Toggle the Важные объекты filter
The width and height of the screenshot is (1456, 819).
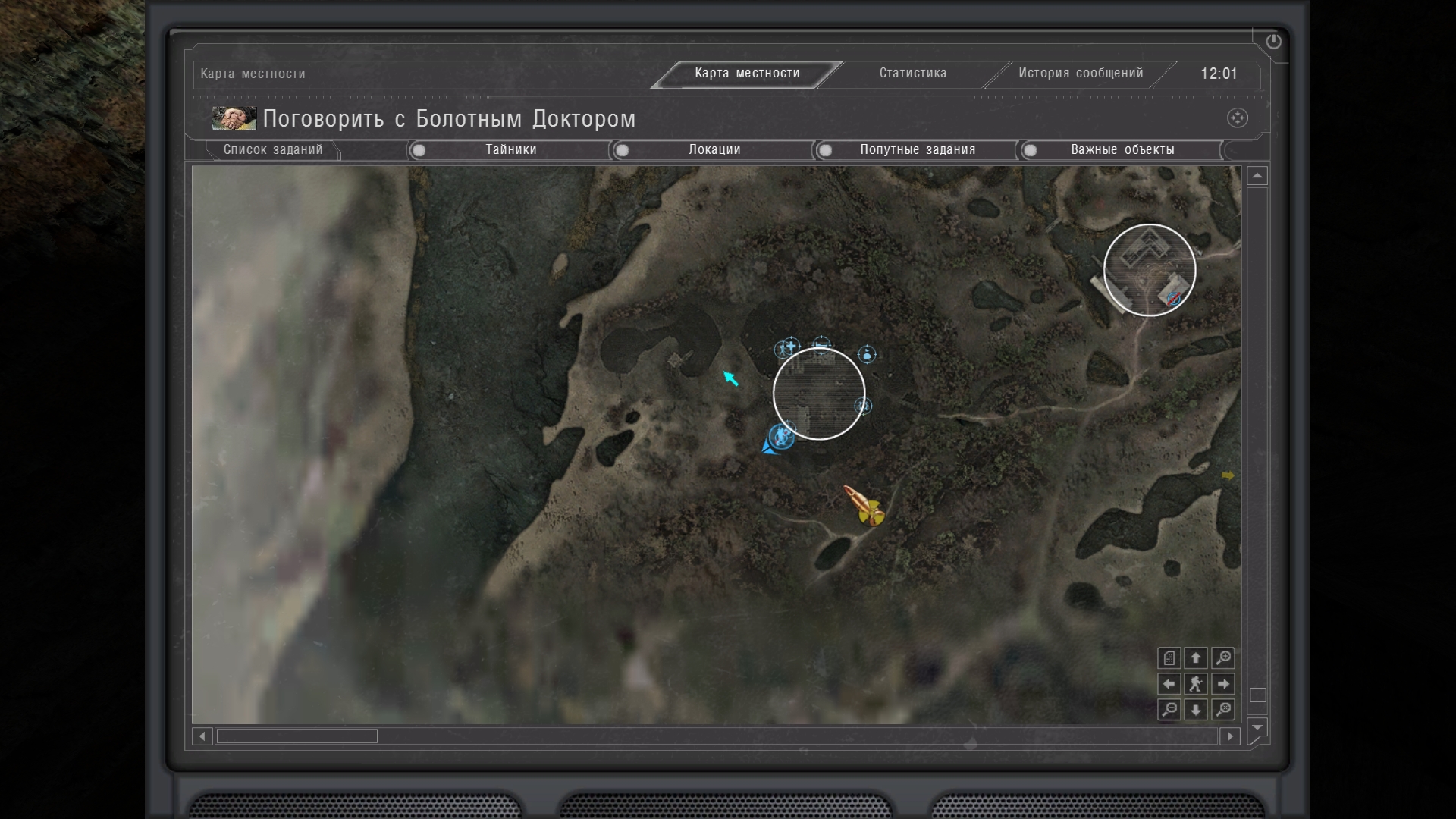pyautogui.click(x=1030, y=150)
